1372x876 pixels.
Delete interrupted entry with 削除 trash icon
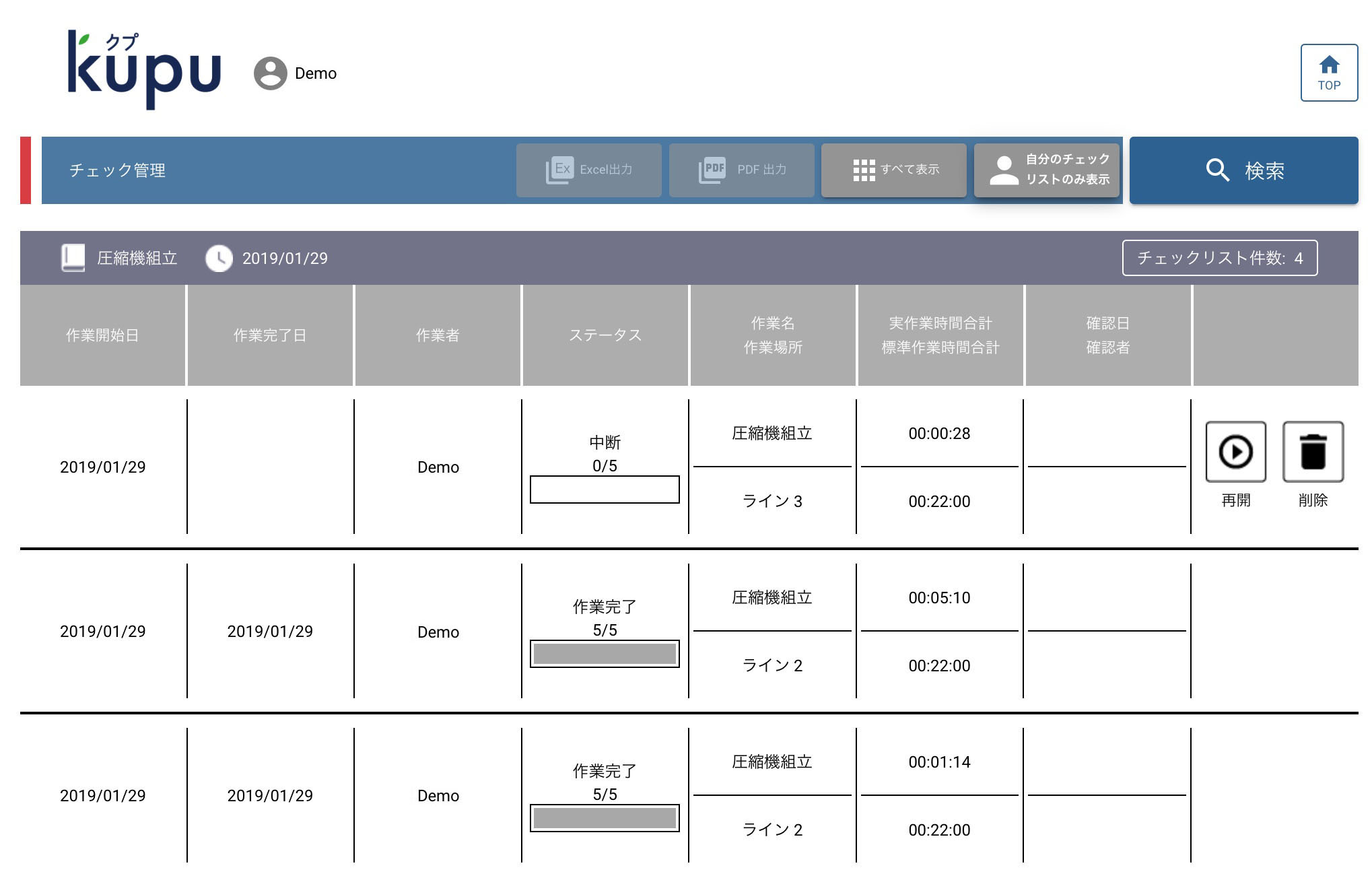click(1312, 452)
